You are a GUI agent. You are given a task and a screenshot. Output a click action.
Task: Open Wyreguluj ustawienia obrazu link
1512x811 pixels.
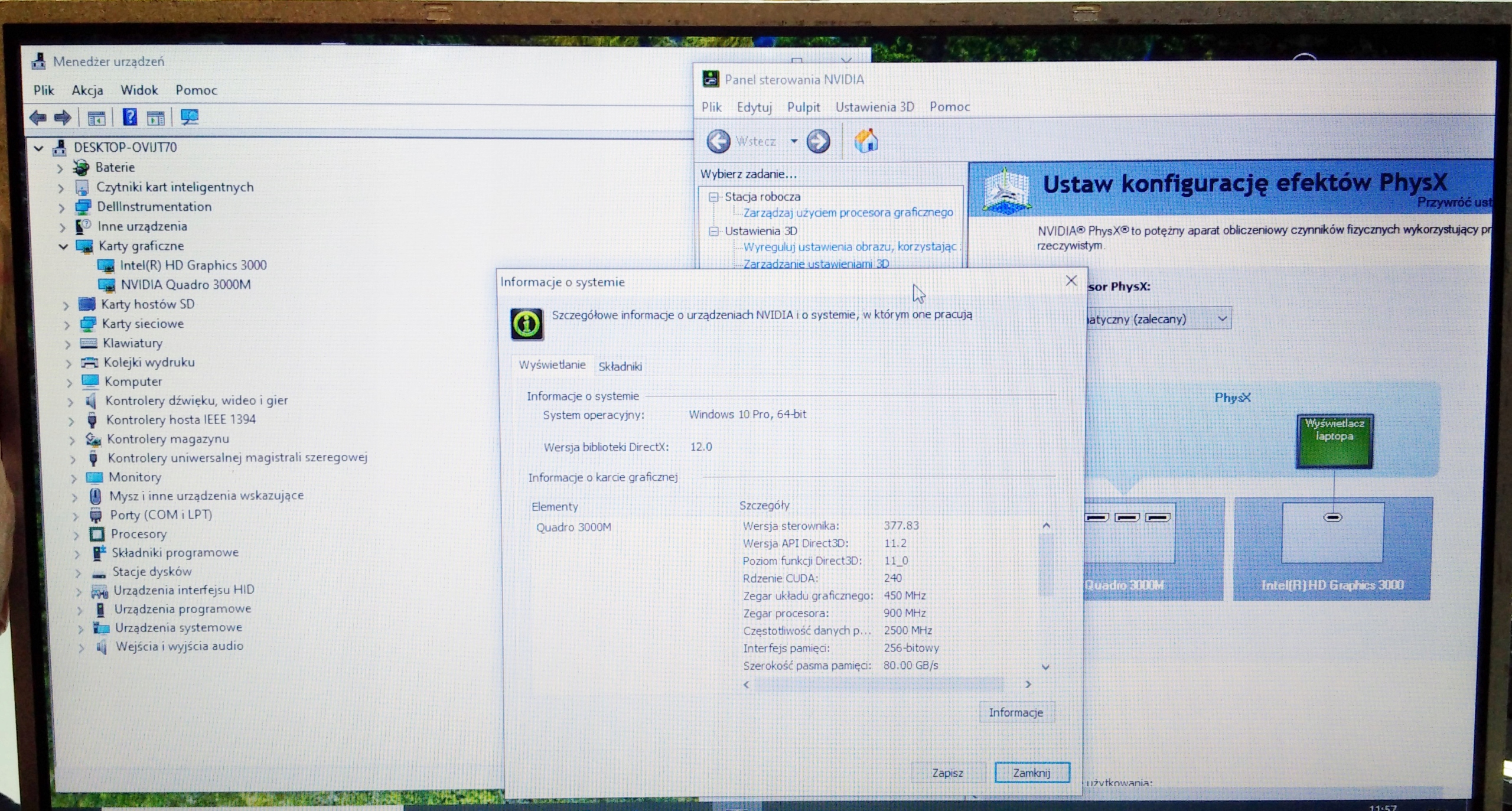(x=849, y=247)
